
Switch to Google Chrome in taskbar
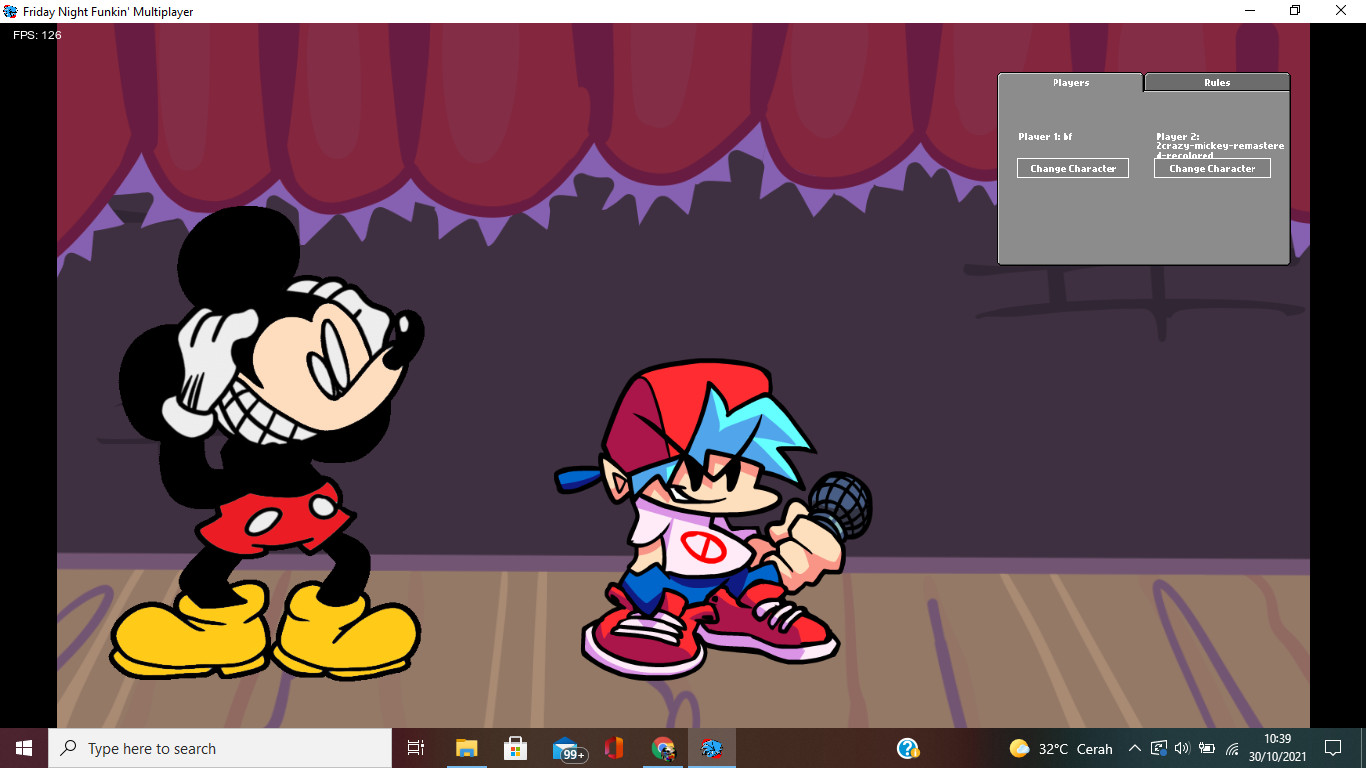662,748
